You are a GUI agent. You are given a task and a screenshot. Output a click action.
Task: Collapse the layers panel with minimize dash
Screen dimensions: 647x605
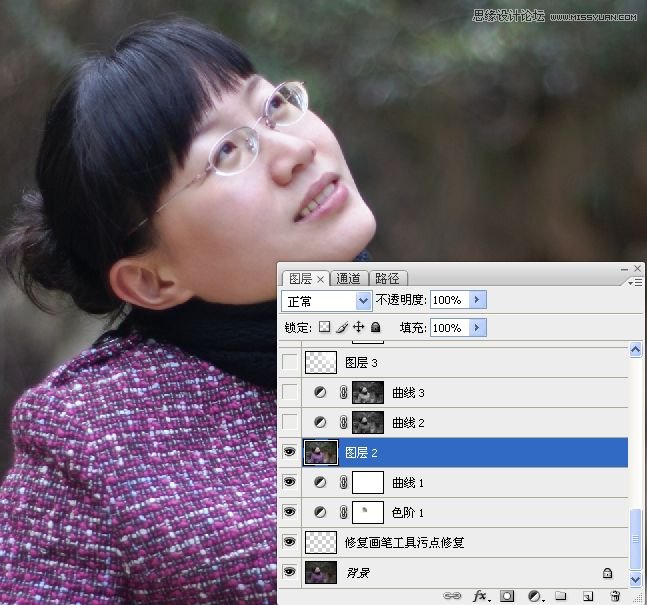624,269
